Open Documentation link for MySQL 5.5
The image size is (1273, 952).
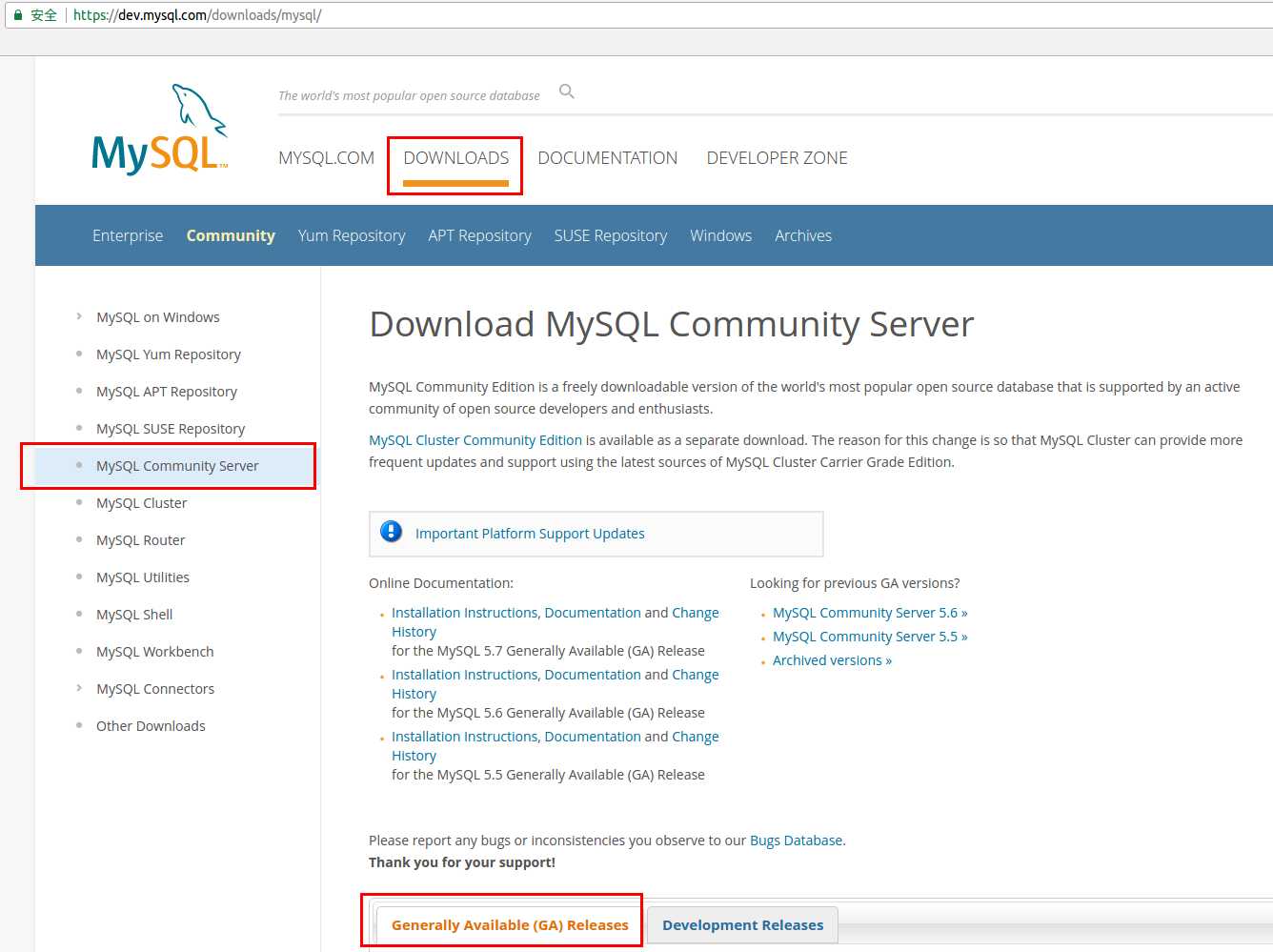593,737
